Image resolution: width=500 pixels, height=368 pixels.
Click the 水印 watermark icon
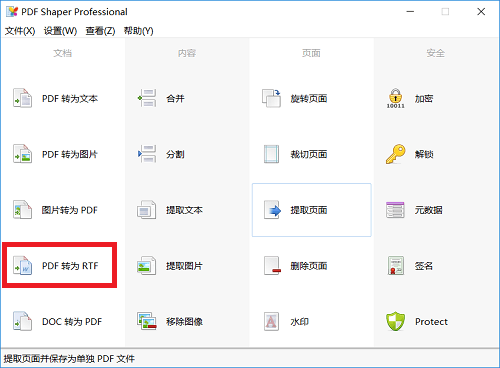[271, 321]
